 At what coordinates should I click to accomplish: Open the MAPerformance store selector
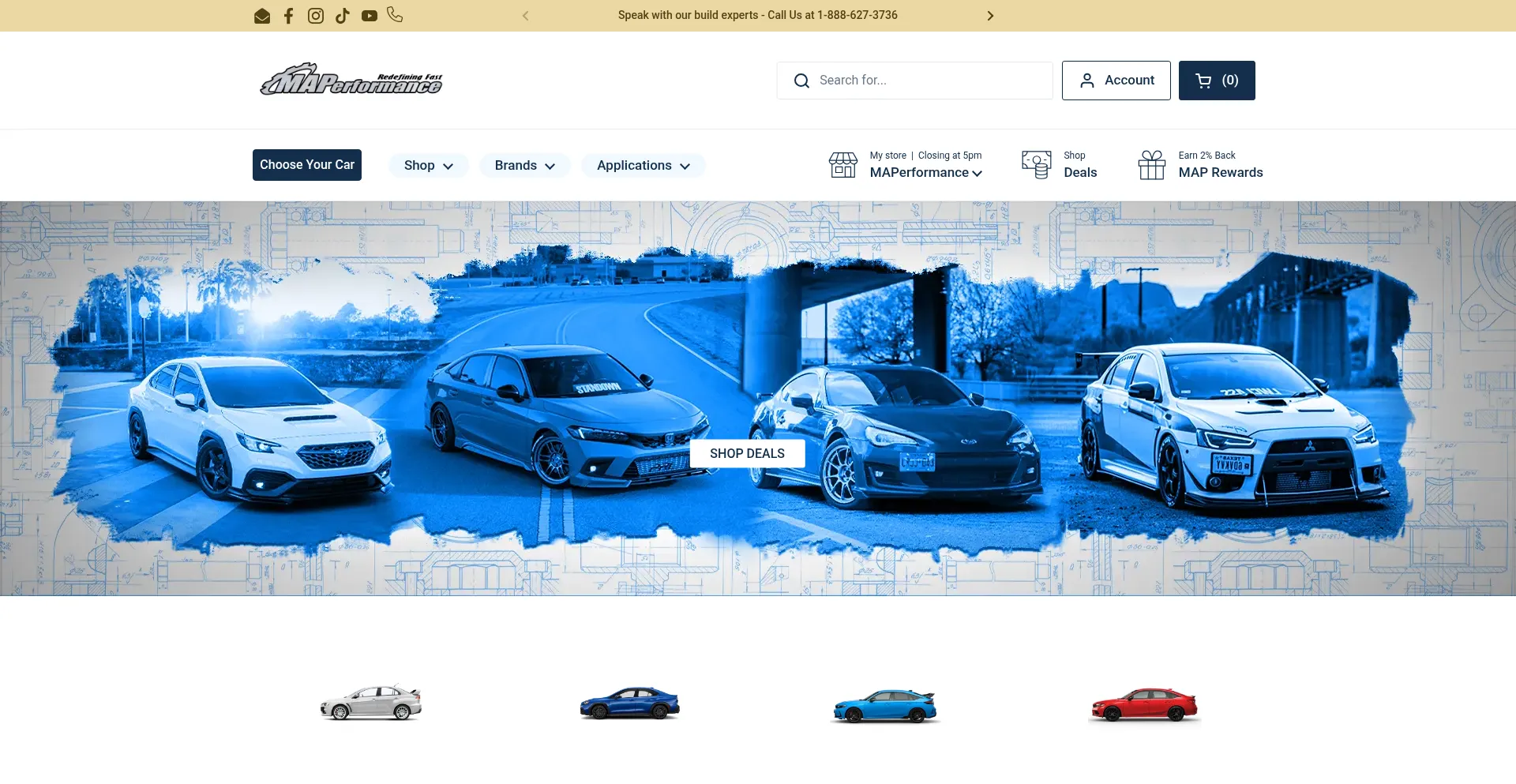925,173
